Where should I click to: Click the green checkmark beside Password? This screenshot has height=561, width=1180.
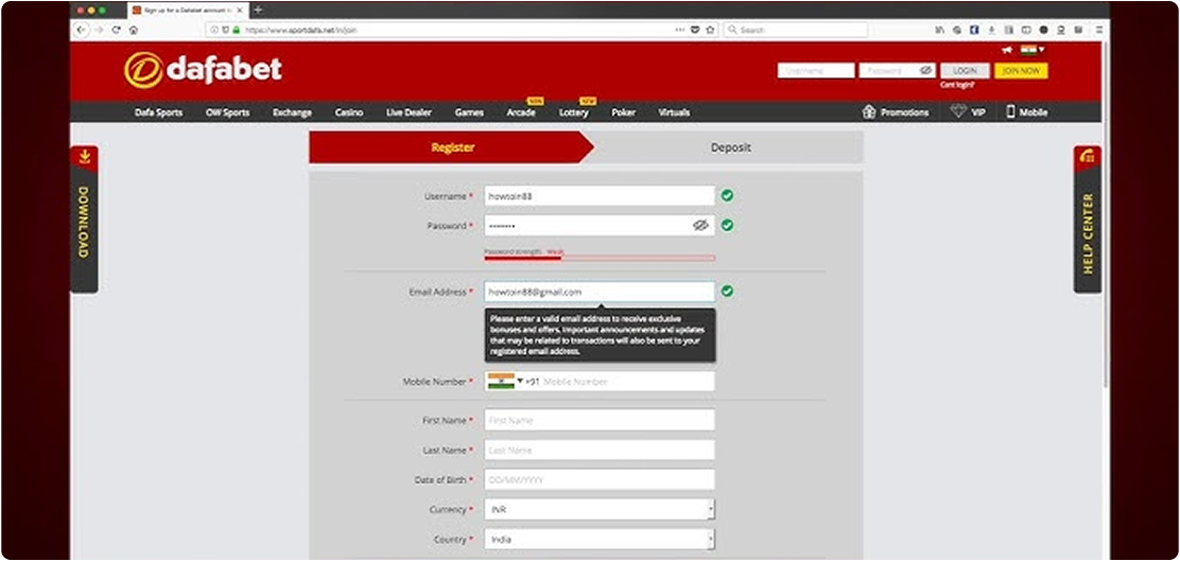[x=727, y=225]
